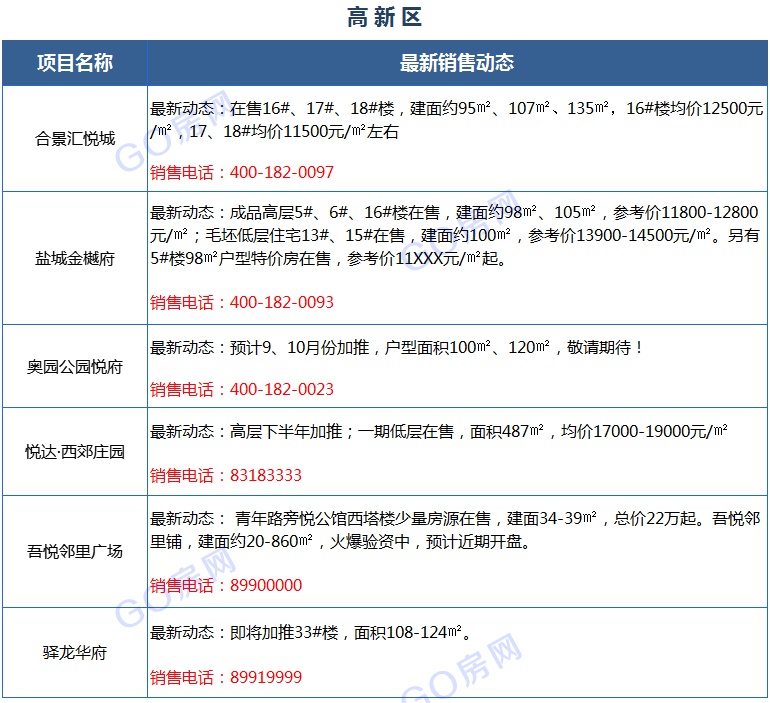Click sales phone 400-182-0093
The image size is (770, 703).
[x=282, y=302]
